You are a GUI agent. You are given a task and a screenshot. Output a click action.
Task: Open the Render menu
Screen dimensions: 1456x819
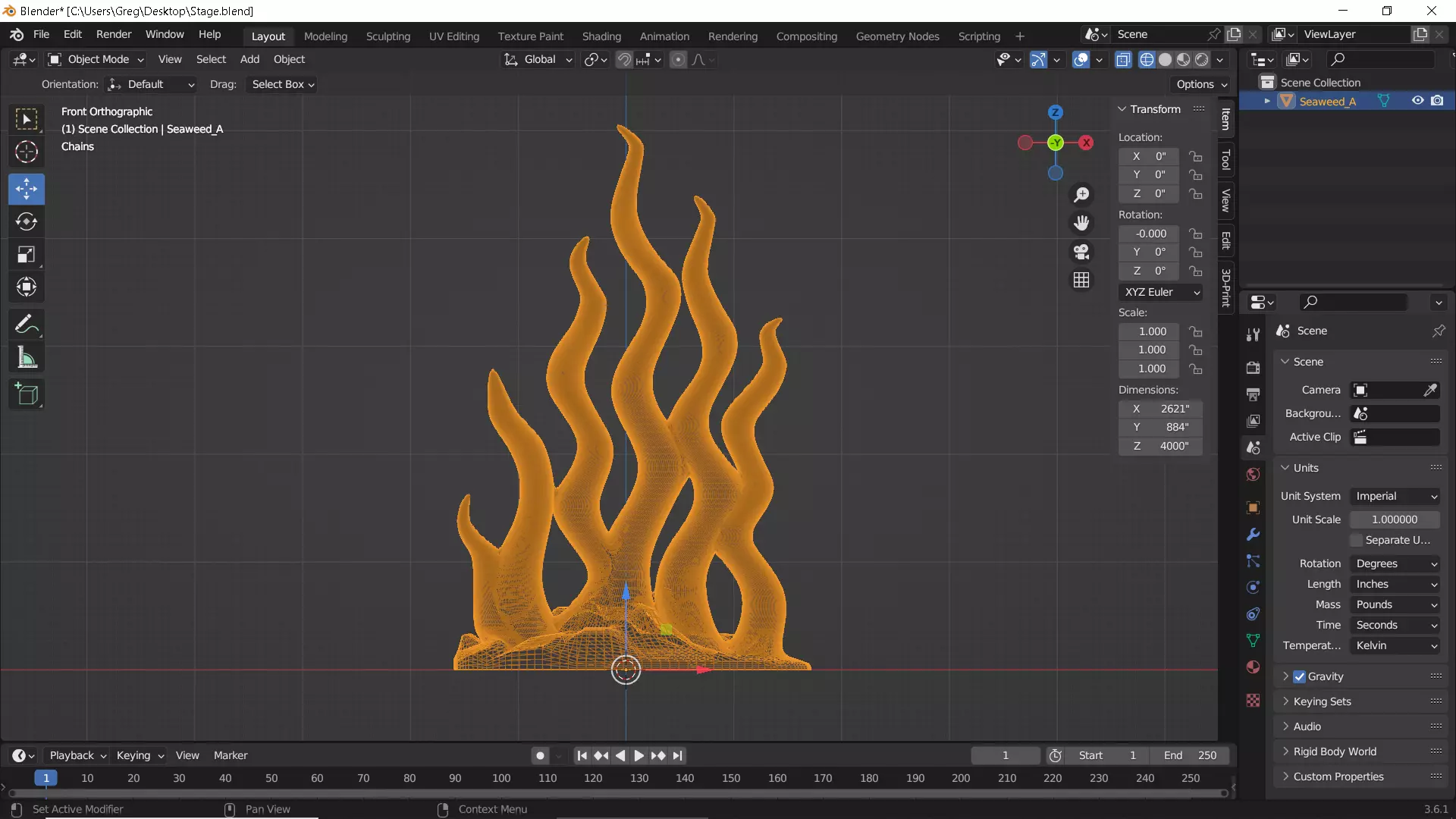[x=114, y=34]
